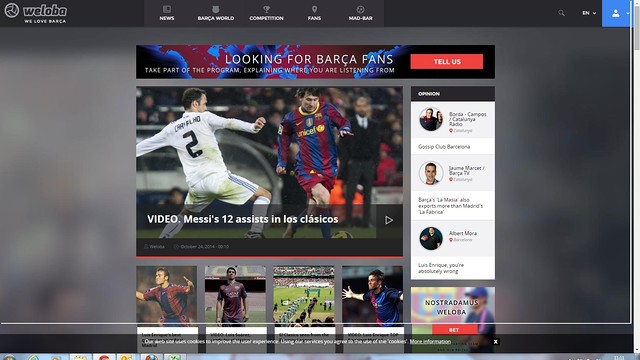Open the Borda - Campos / Catalunya Ràdio author
The height and width of the screenshot is (360, 640).
tap(467, 119)
